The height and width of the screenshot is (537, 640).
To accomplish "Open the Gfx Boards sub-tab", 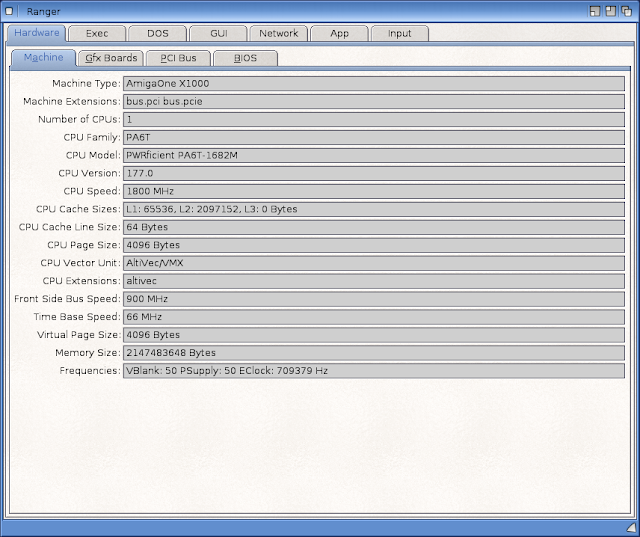I will pyautogui.click(x=111, y=58).
